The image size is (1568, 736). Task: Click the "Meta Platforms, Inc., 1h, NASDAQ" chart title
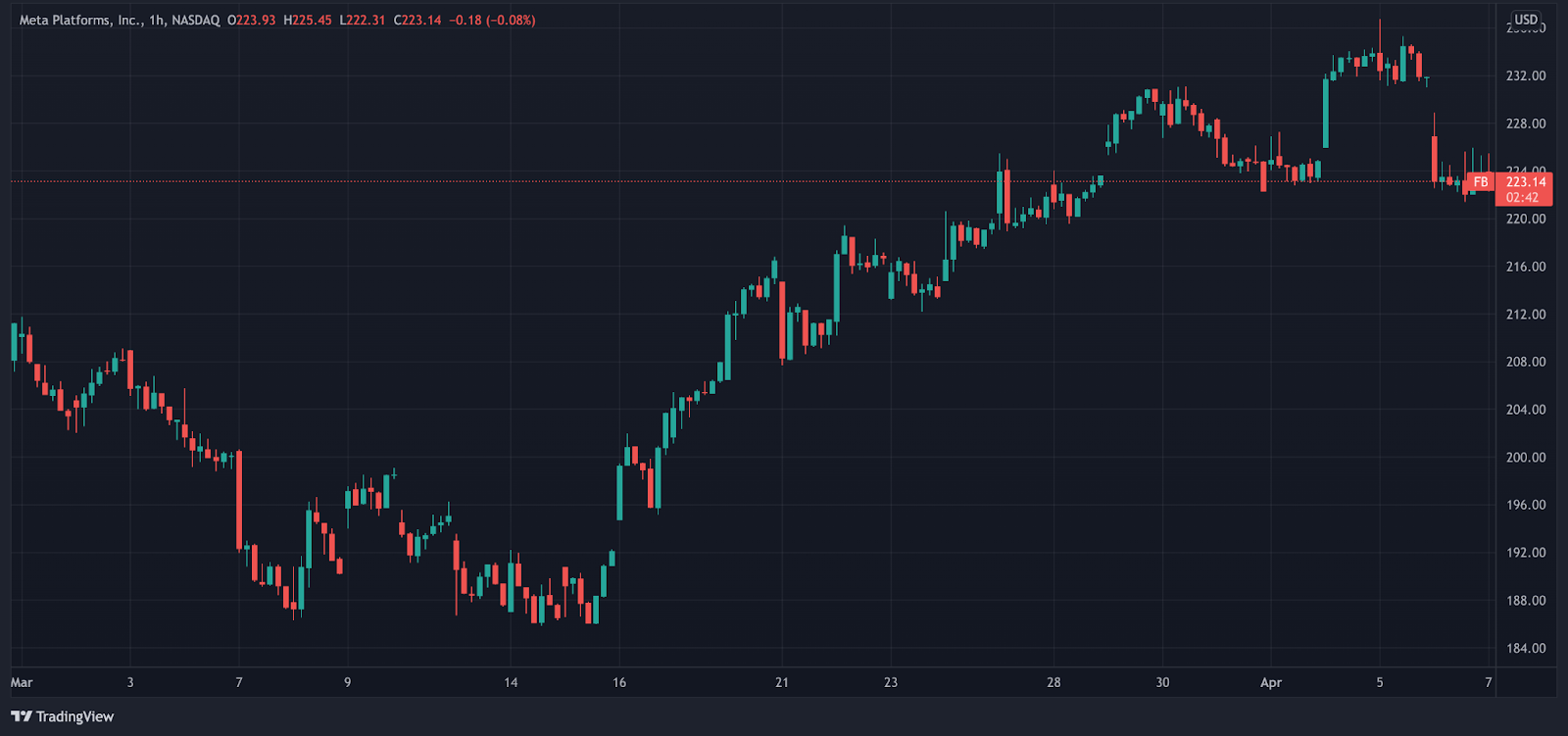pos(120,21)
